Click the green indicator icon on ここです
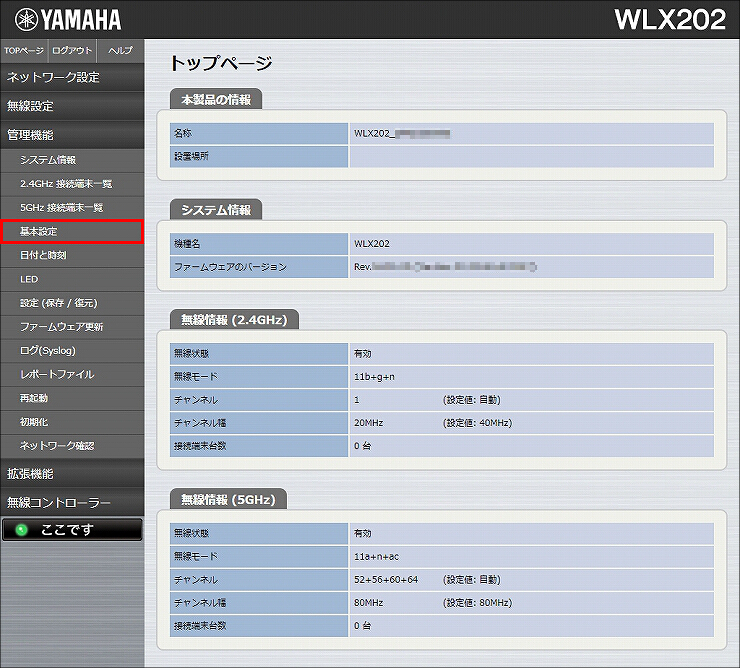The height and width of the screenshot is (668, 740). click(22, 530)
